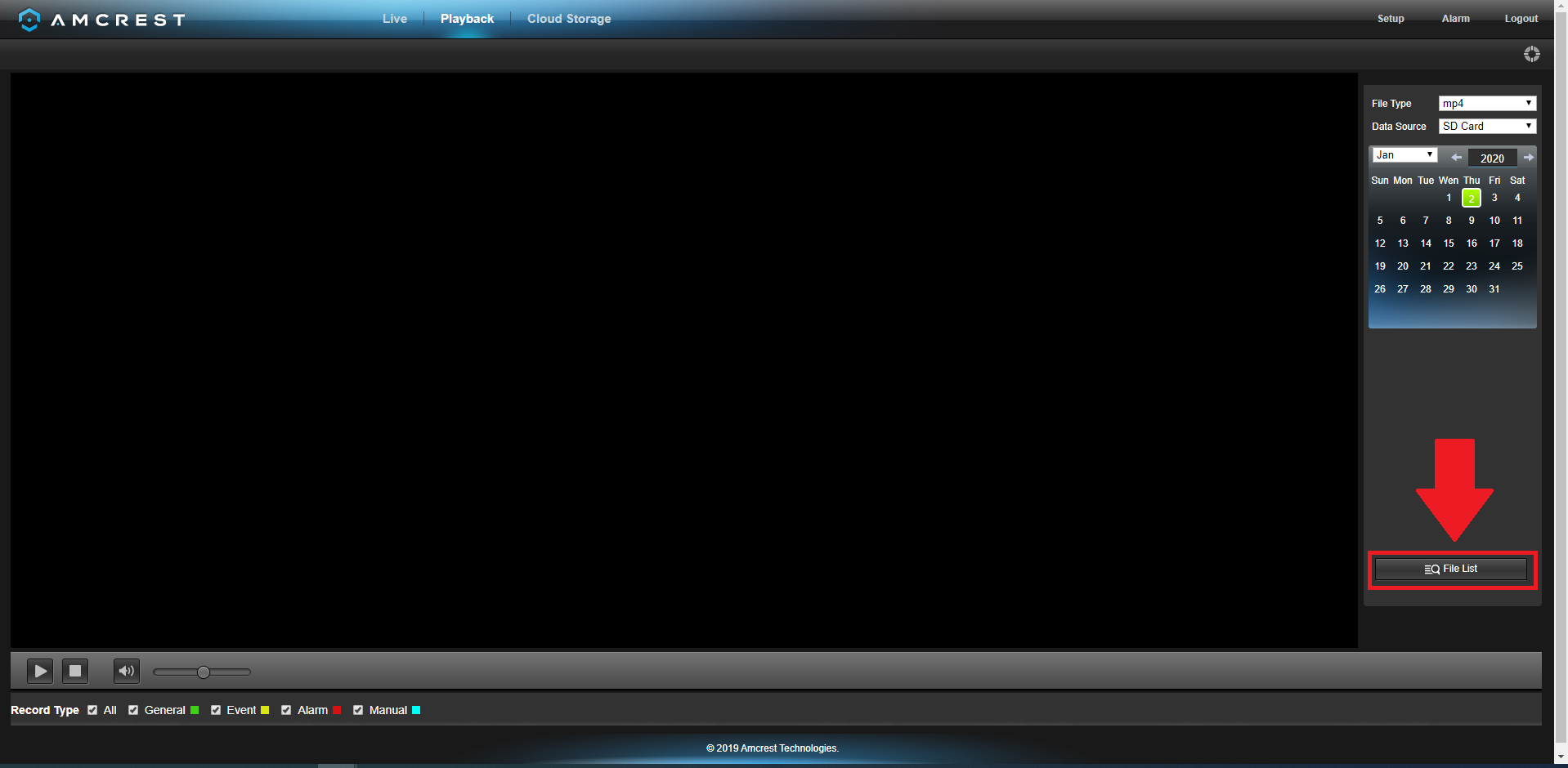Open the Setup link in header
The height and width of the screenshot is (768, 1568).
(x=1390, y=19)
